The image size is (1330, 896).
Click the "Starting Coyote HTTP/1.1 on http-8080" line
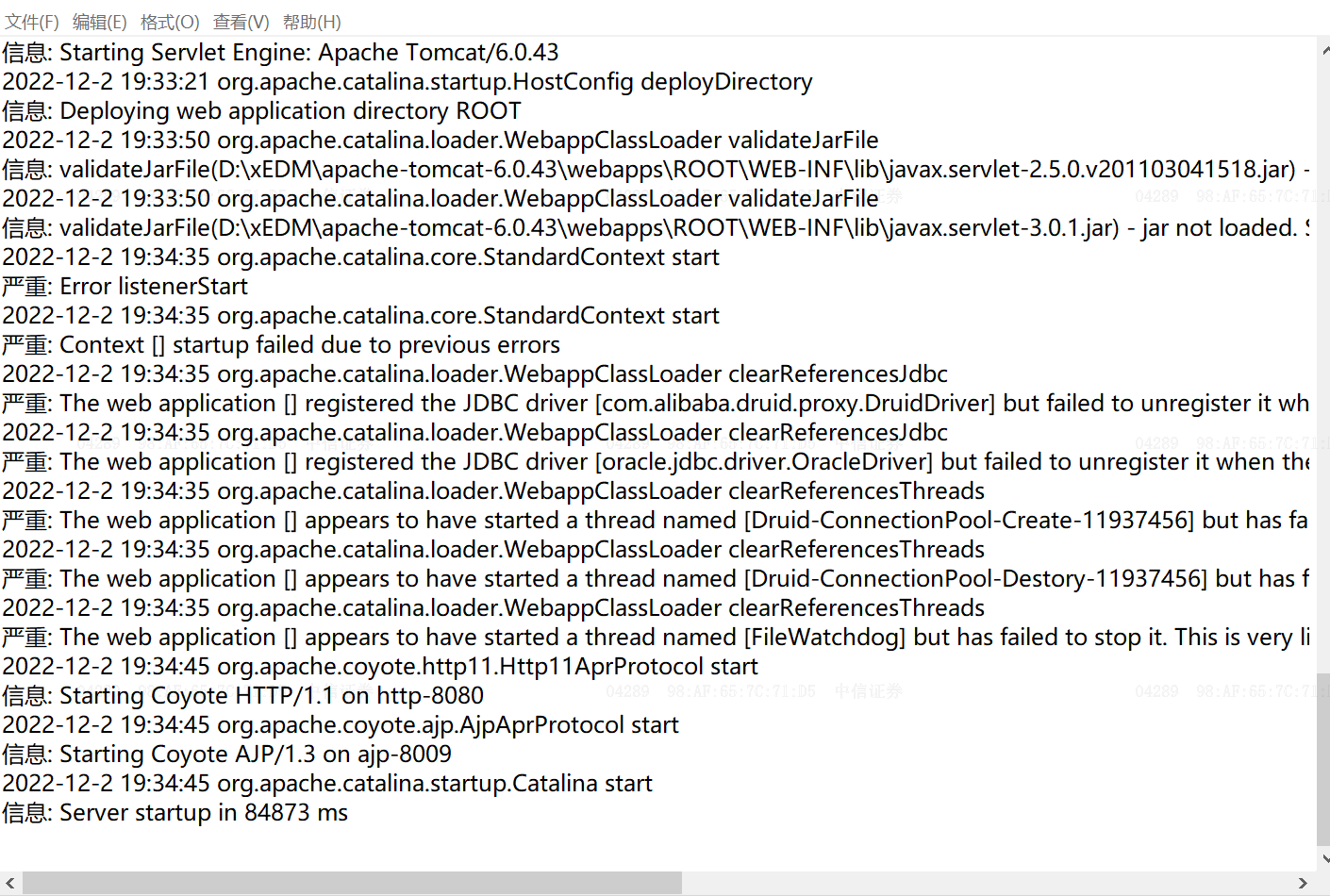click(271, 696)
